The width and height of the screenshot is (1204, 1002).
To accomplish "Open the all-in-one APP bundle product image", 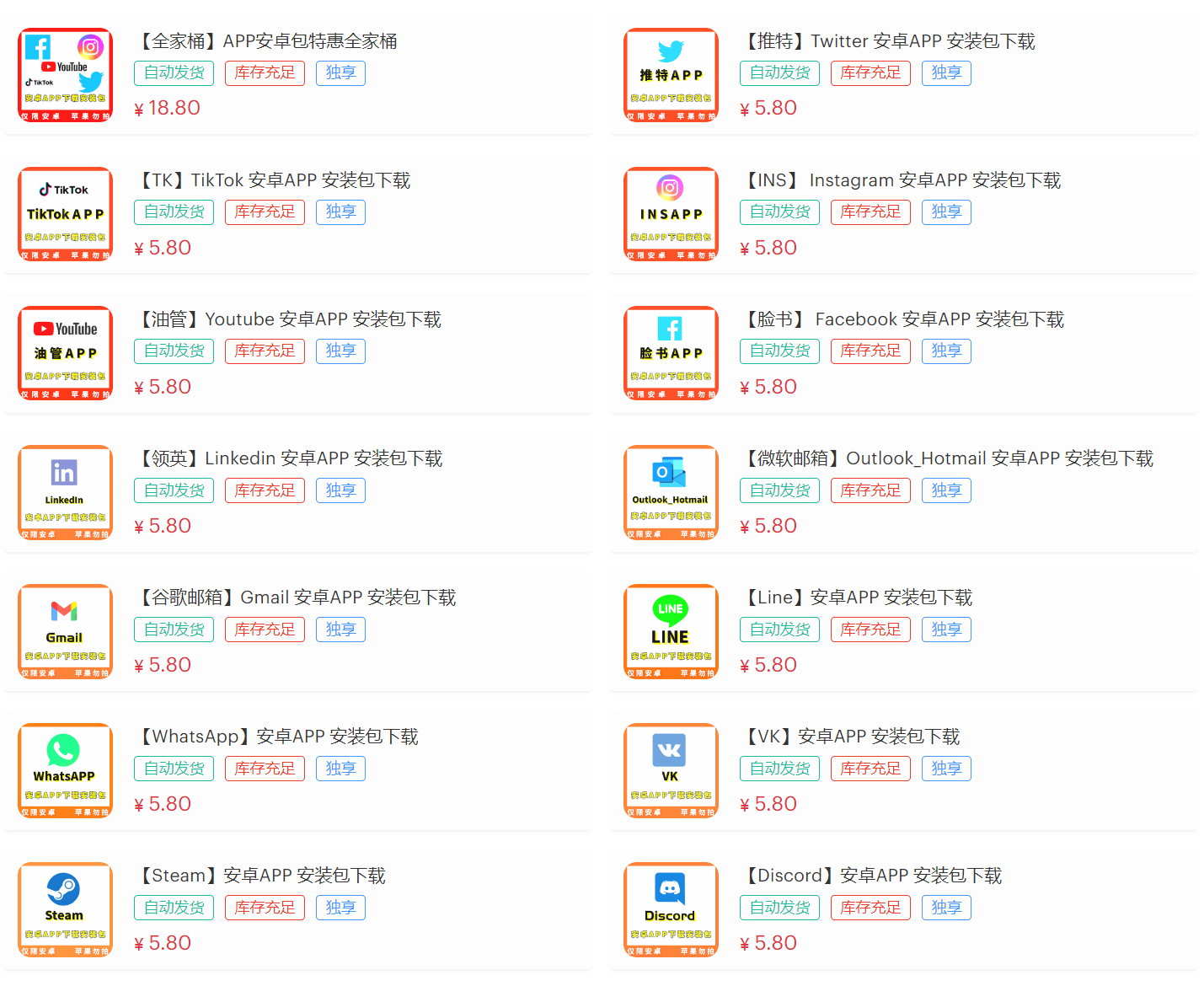I will 65,75.
